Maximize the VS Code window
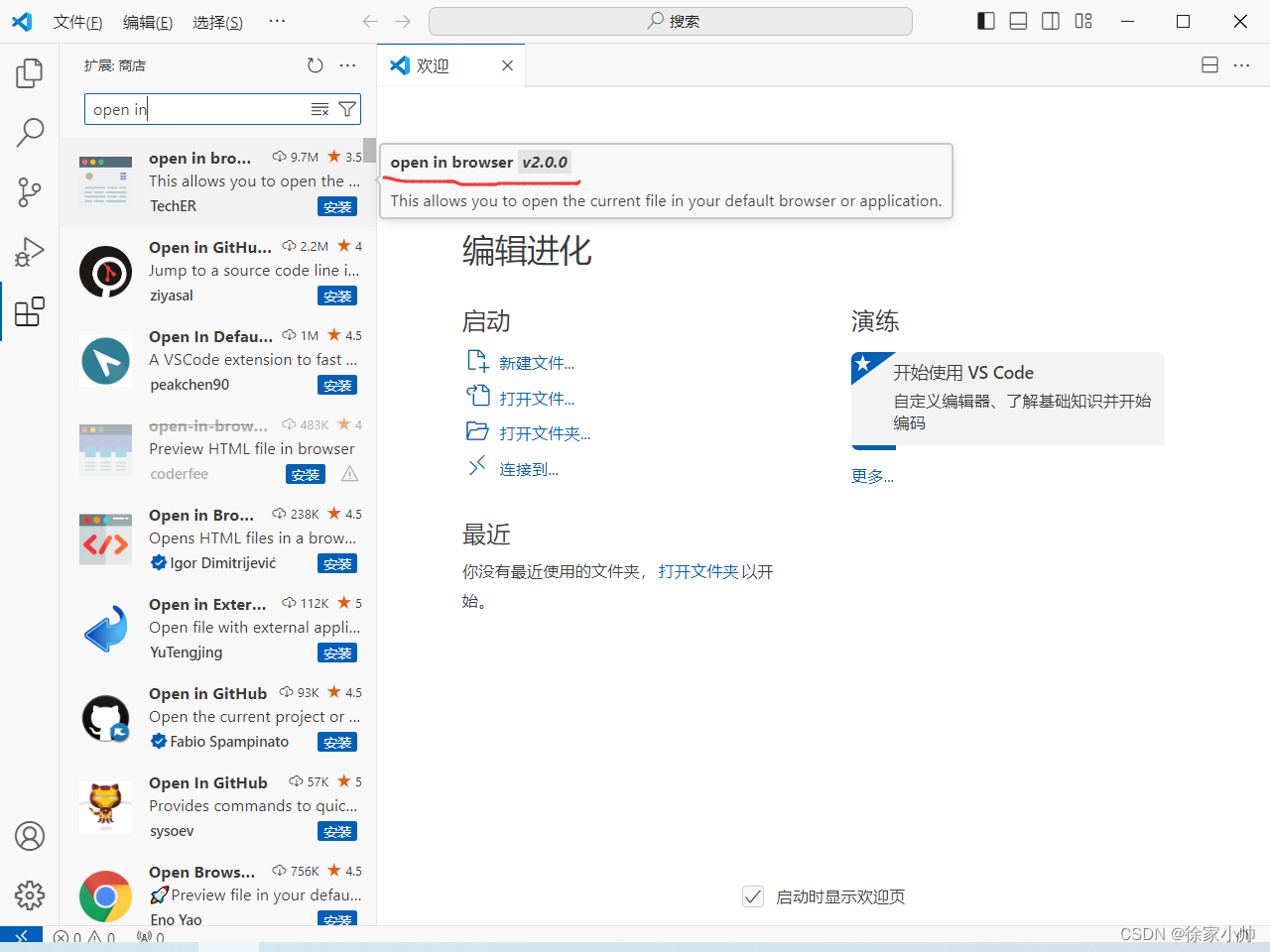 pyautogui.click(x=1183, y=21)
